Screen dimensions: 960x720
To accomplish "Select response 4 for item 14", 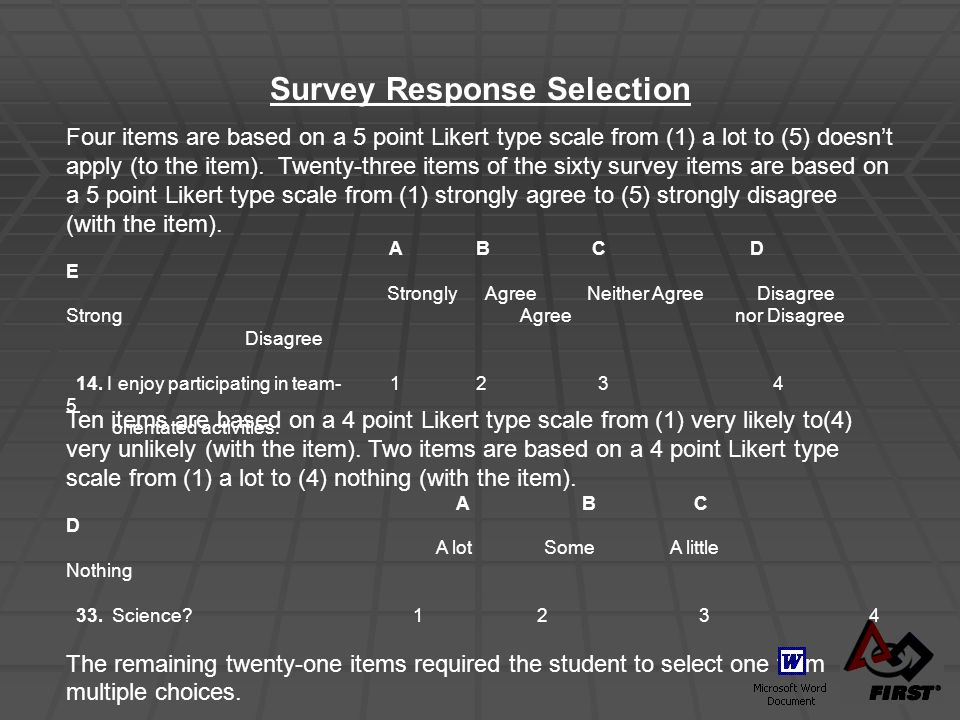I will coord(778,383).
